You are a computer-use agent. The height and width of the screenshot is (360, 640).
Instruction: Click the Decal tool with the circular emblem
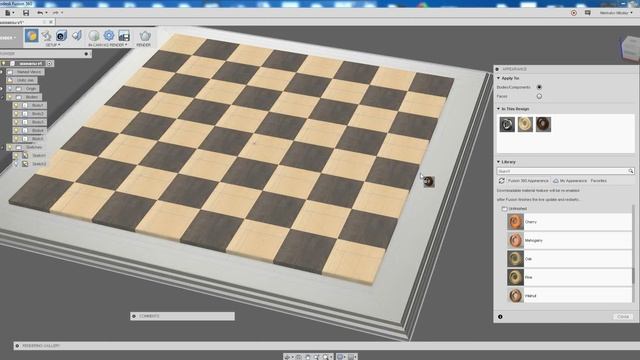pos(61,36)
